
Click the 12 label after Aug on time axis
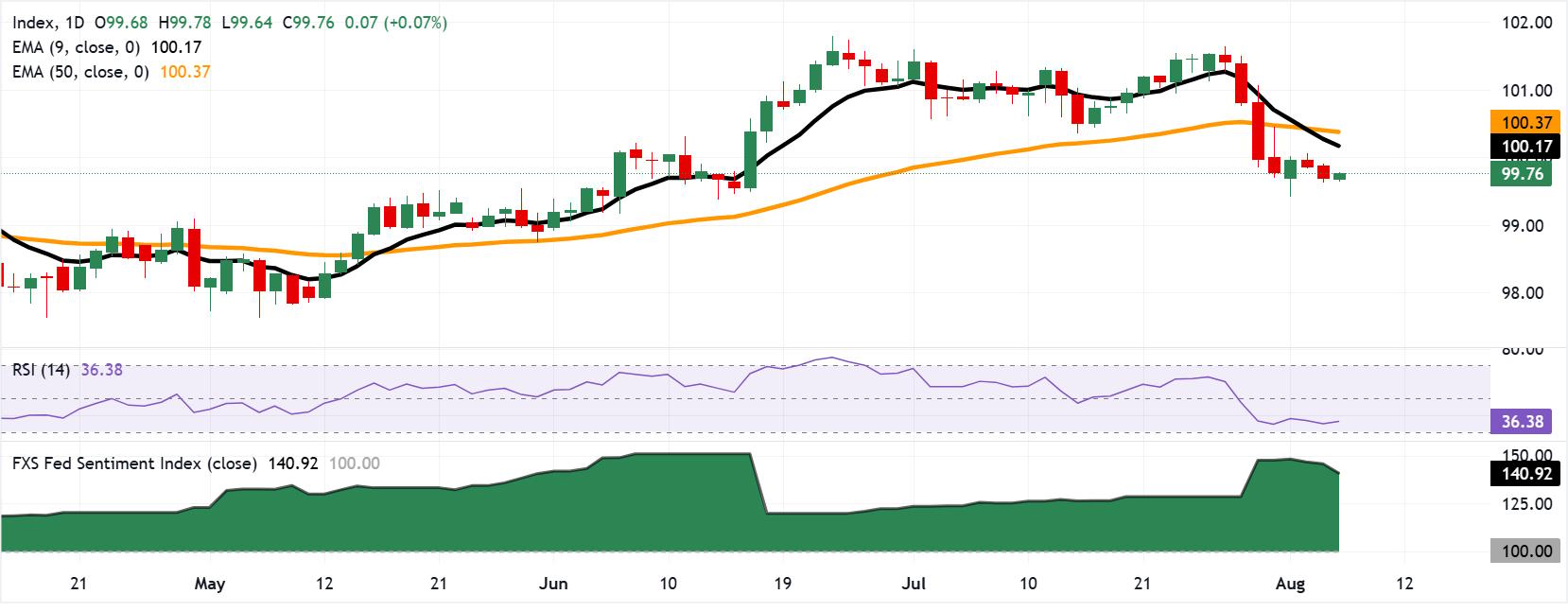coord(1404,584)
